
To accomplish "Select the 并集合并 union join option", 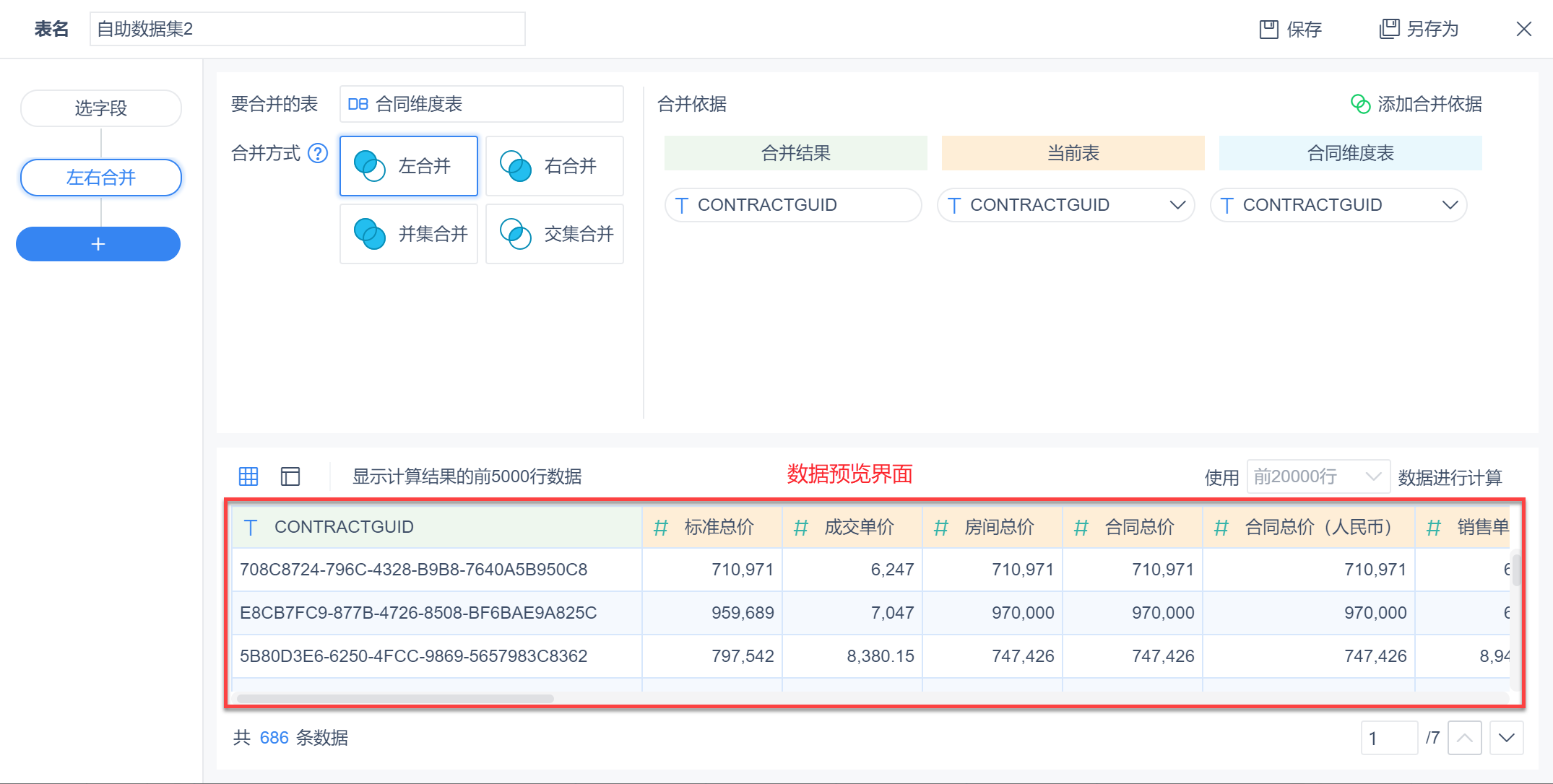I will pyautogui.click(x=409, y=234).
